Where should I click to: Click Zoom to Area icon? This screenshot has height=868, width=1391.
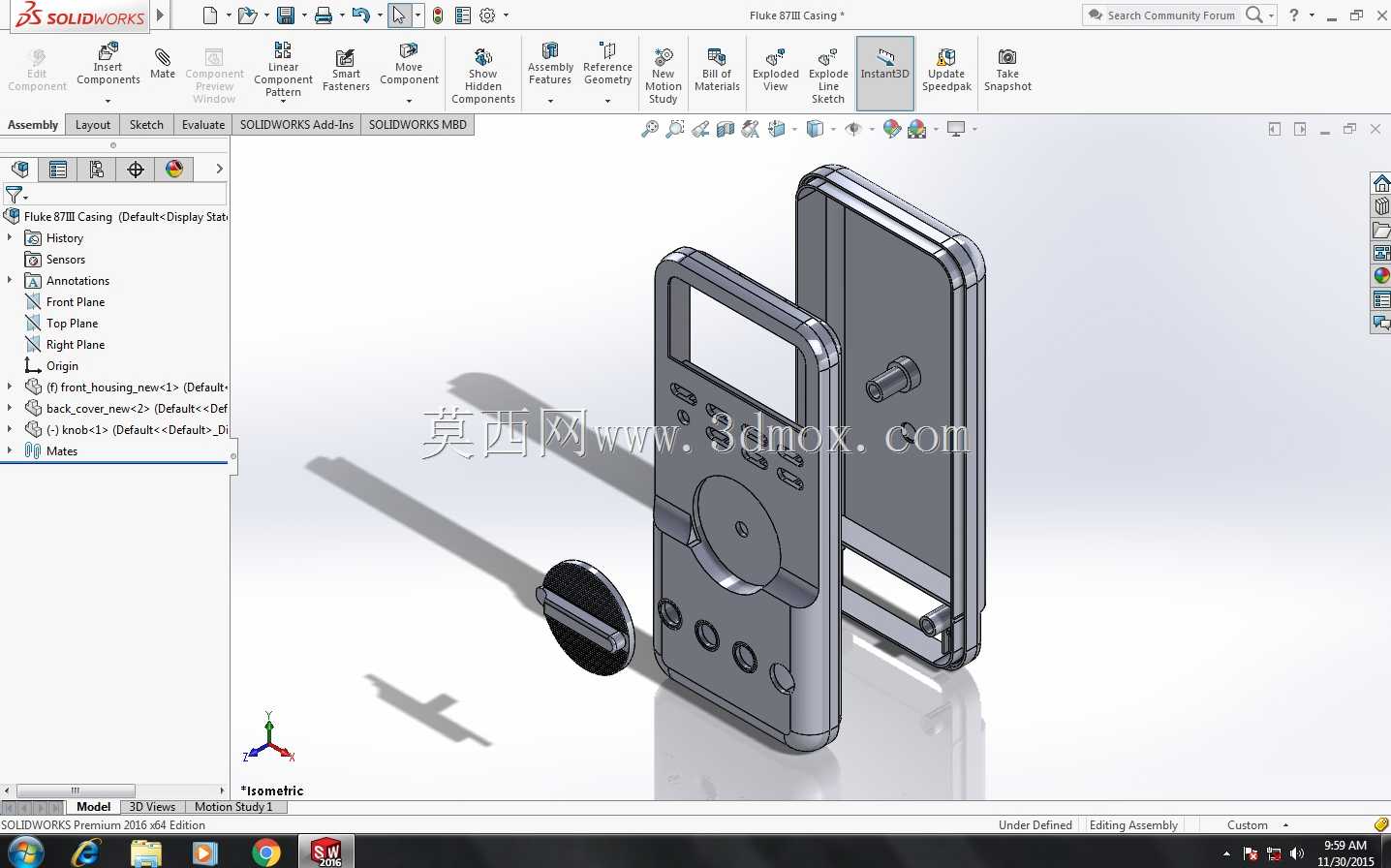675,129
